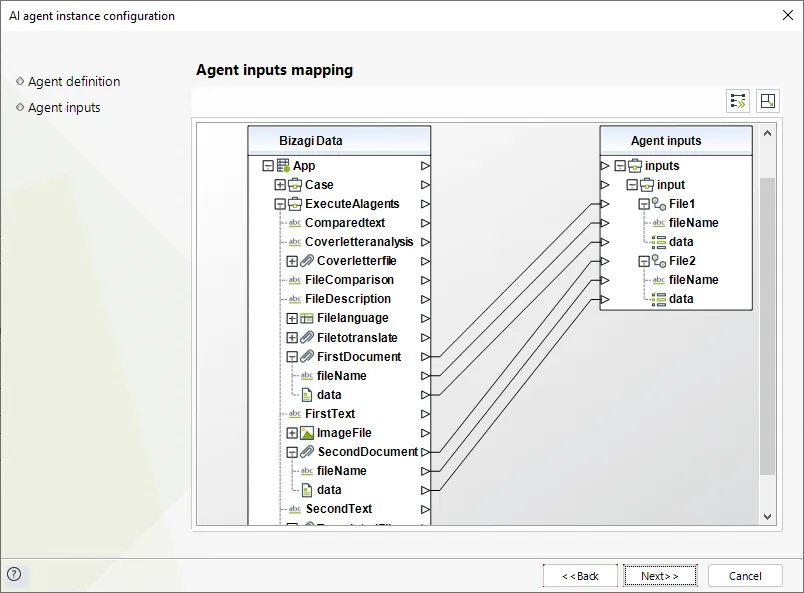Image resolution: width=804 pixels, height=593 pixels.
Task: Expand the Case node
Action: pyautogui.click(x=280, y=185)
